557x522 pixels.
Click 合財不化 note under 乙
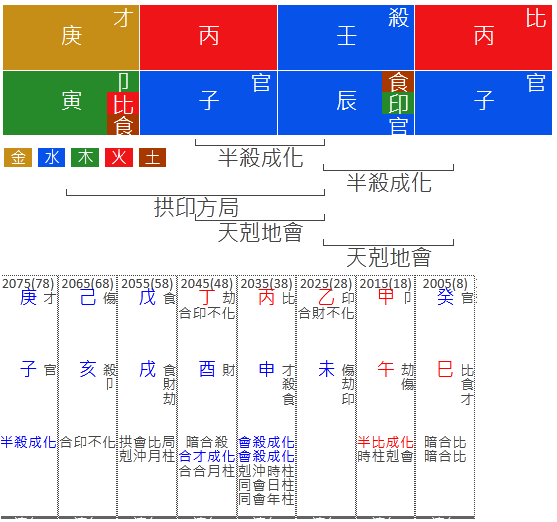pyautogui.click(x=326, y=313)
